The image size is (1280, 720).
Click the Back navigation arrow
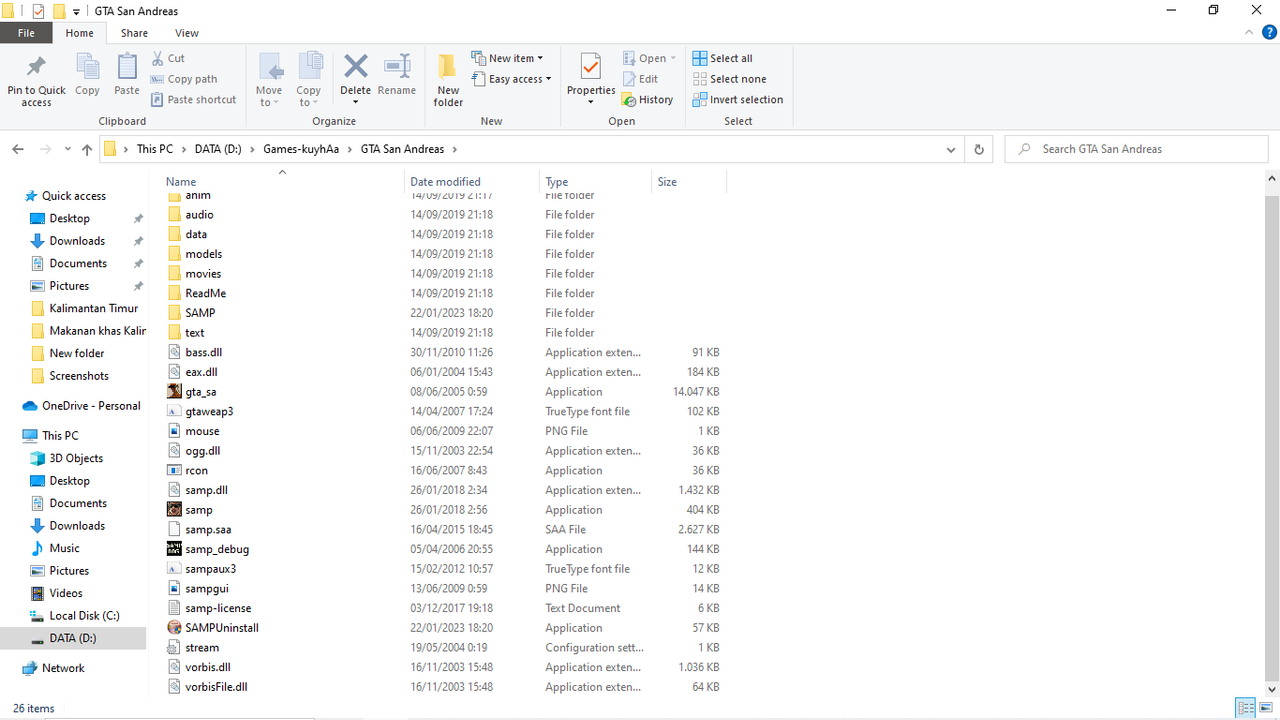point(18,149)
